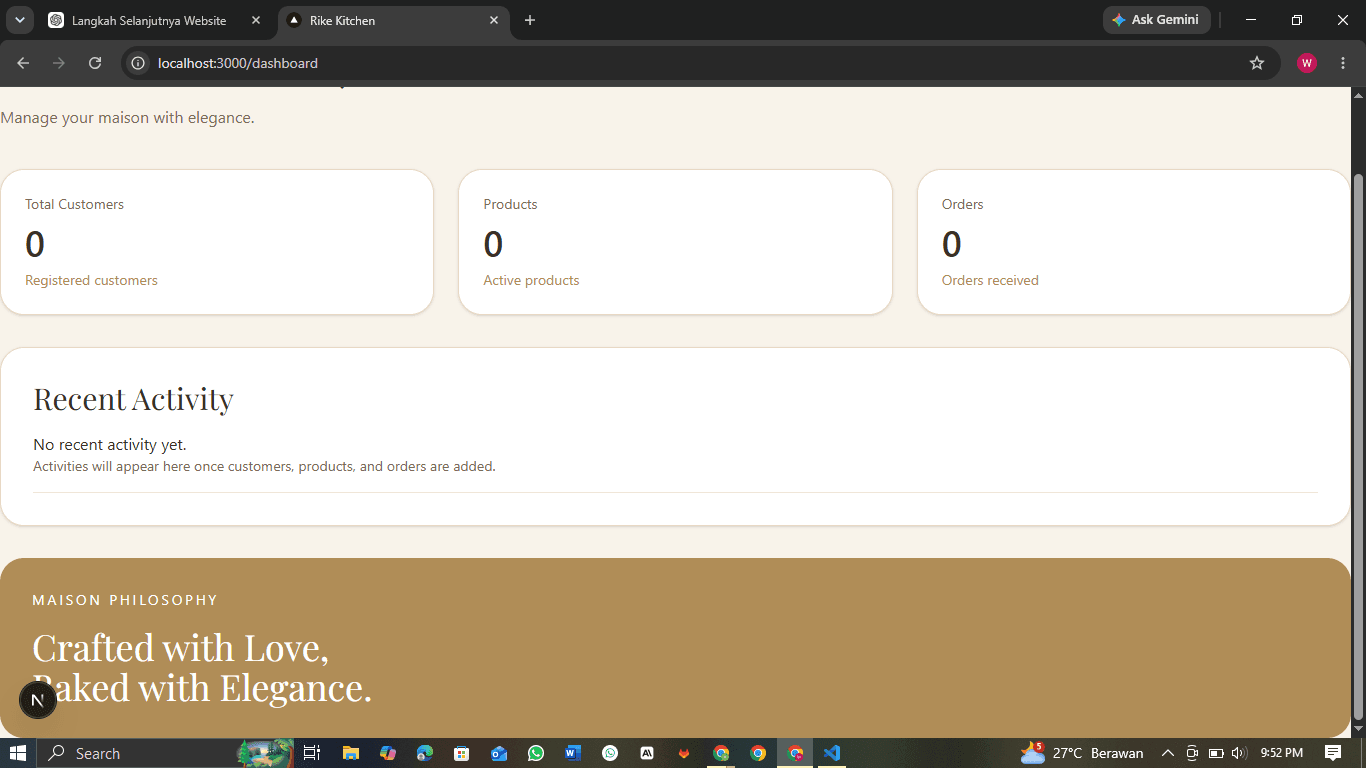Select the Total Customers card label
The height and width of the screenshot is (768, 1366).
(75, 204)
